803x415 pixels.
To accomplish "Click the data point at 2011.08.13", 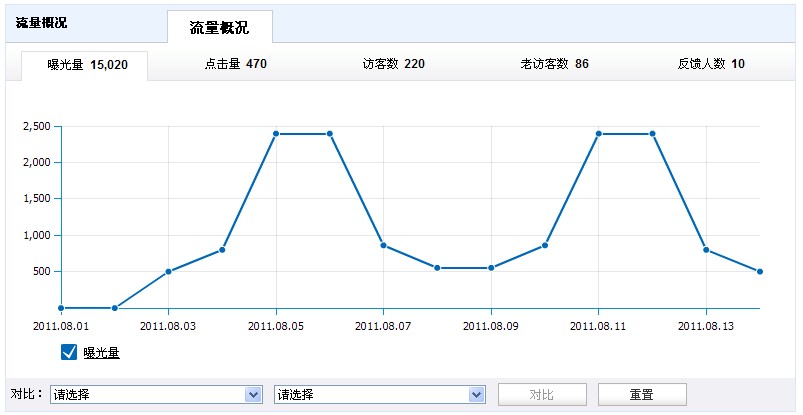I will [706, 250].
